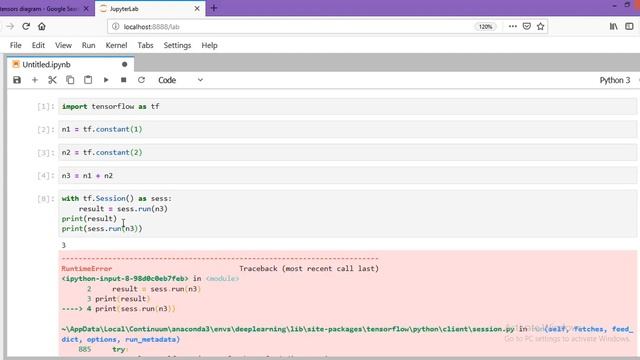Screen dimensions: 640x360
Task: Select the cell n3 = n1 + n2
Action: point(347,176)
